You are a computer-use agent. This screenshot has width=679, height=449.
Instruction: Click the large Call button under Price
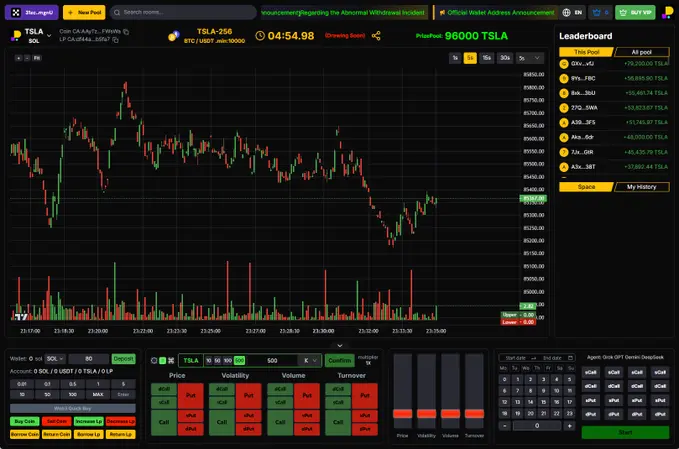click(164, 422)
